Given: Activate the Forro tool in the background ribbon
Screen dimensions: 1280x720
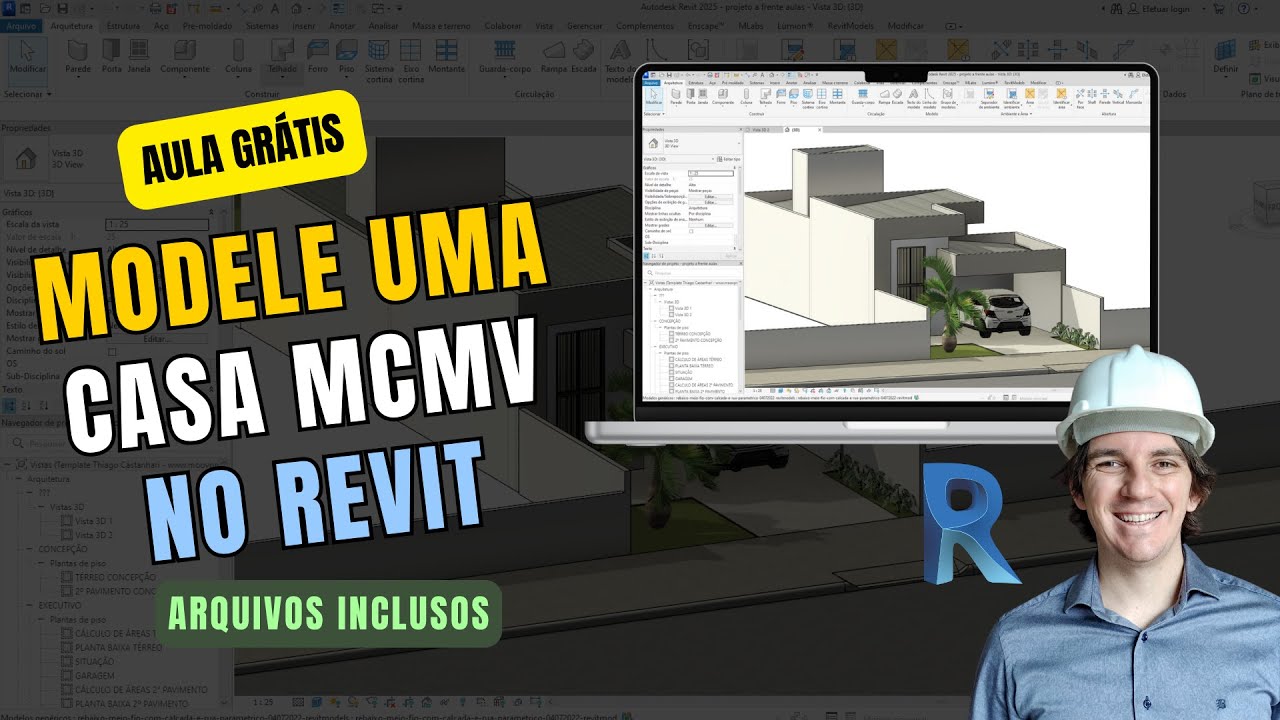Looking at the screenshot, I should (318, 55).
